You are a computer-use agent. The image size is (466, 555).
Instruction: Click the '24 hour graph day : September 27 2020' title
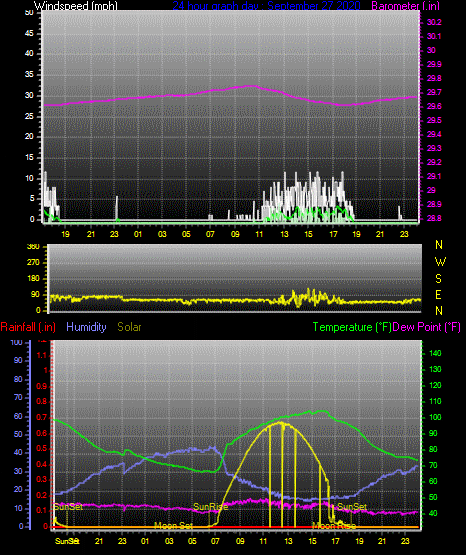(266, 5)
